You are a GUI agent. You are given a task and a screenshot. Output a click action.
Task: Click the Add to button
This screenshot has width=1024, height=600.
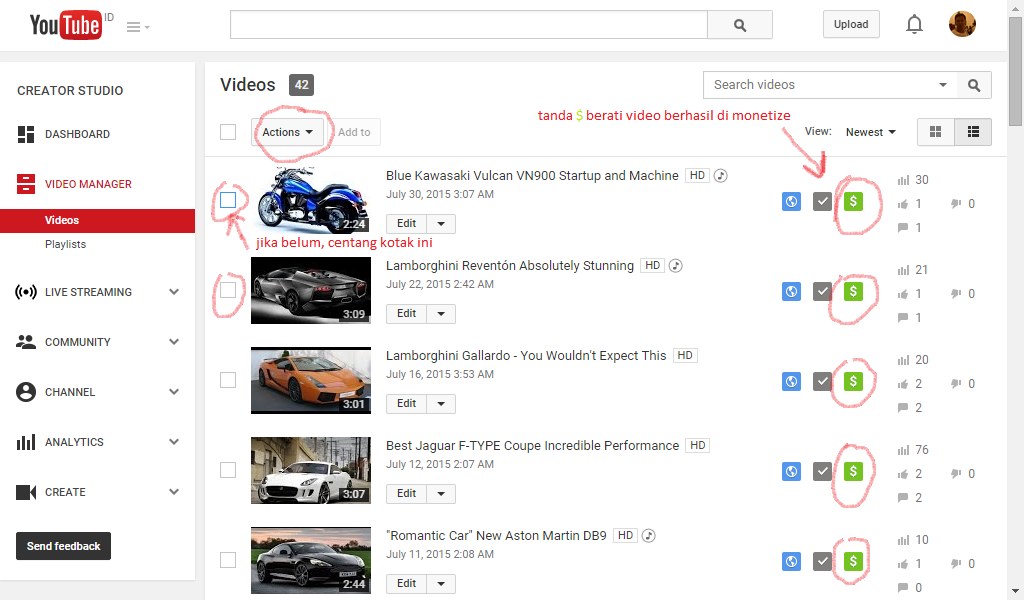354,132
